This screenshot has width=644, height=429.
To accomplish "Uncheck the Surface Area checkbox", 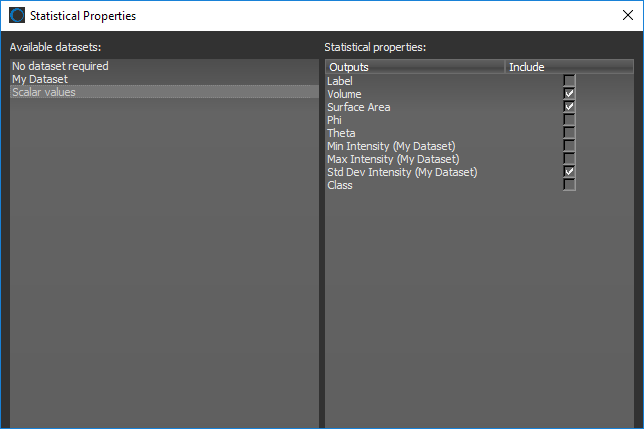I will 569,107.
